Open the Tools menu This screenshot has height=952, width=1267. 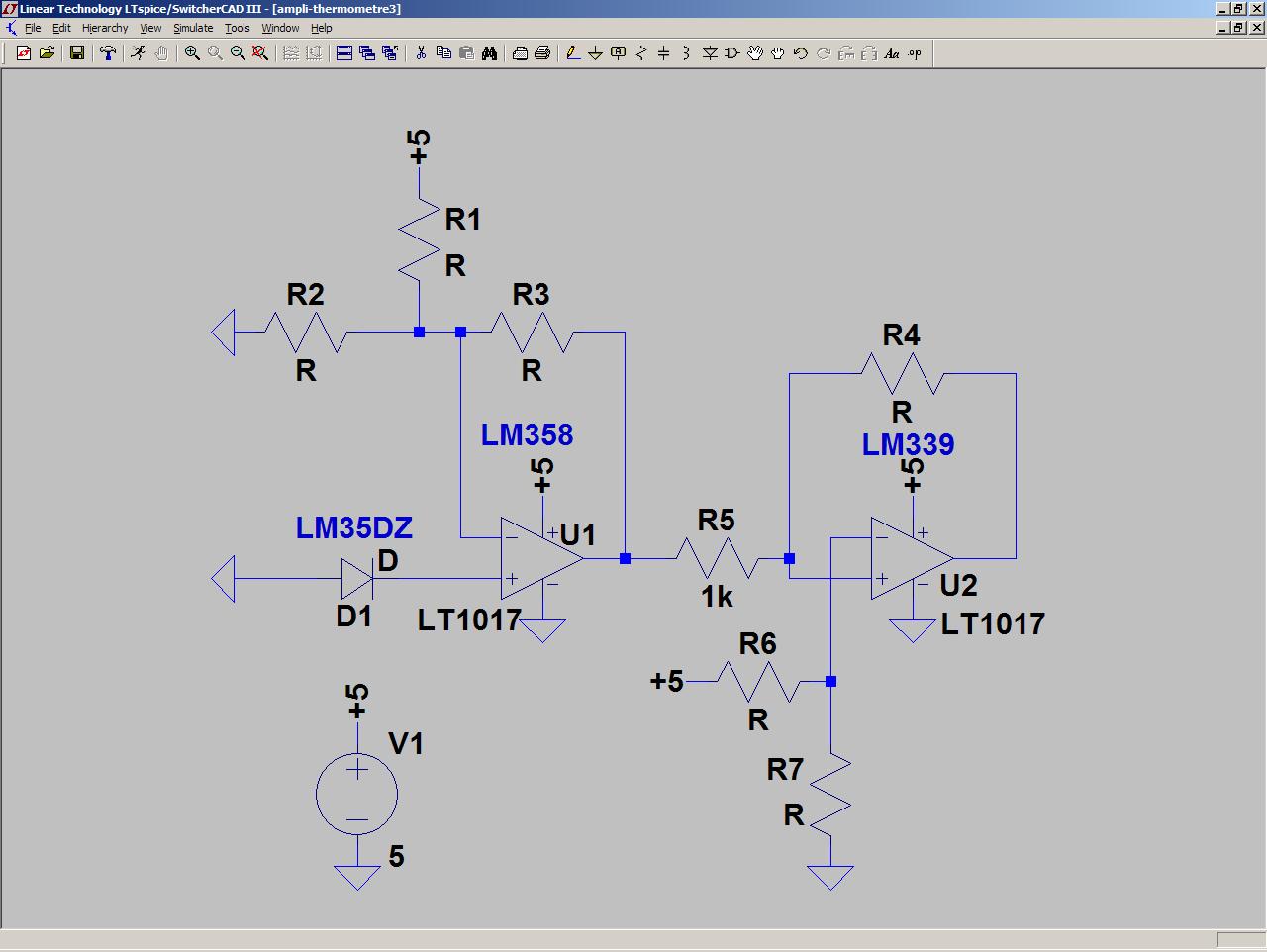coord(238,28)
